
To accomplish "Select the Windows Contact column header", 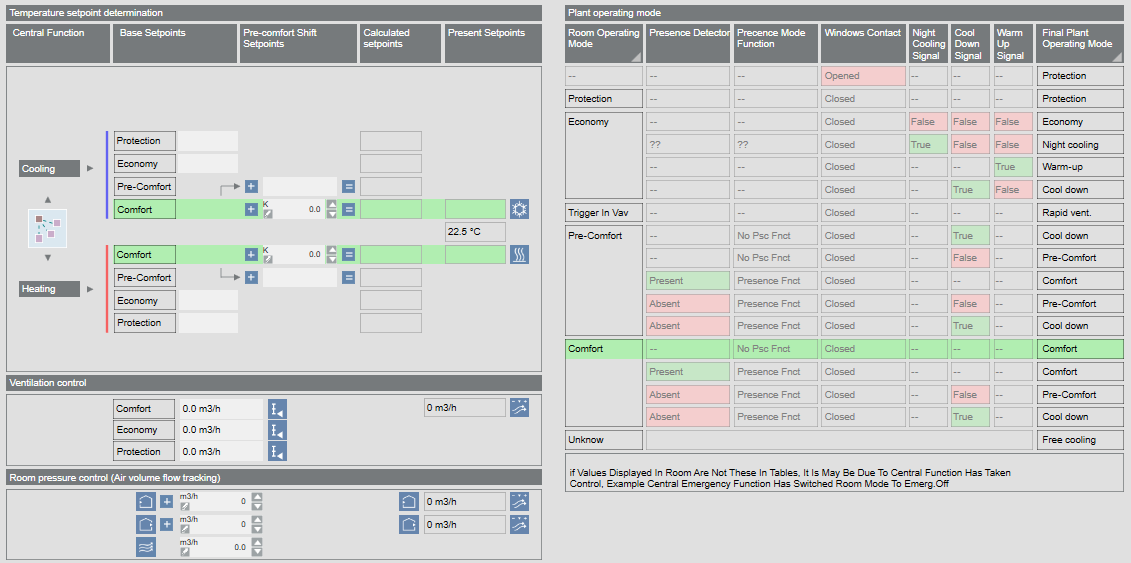I will [x=862, y=44].
